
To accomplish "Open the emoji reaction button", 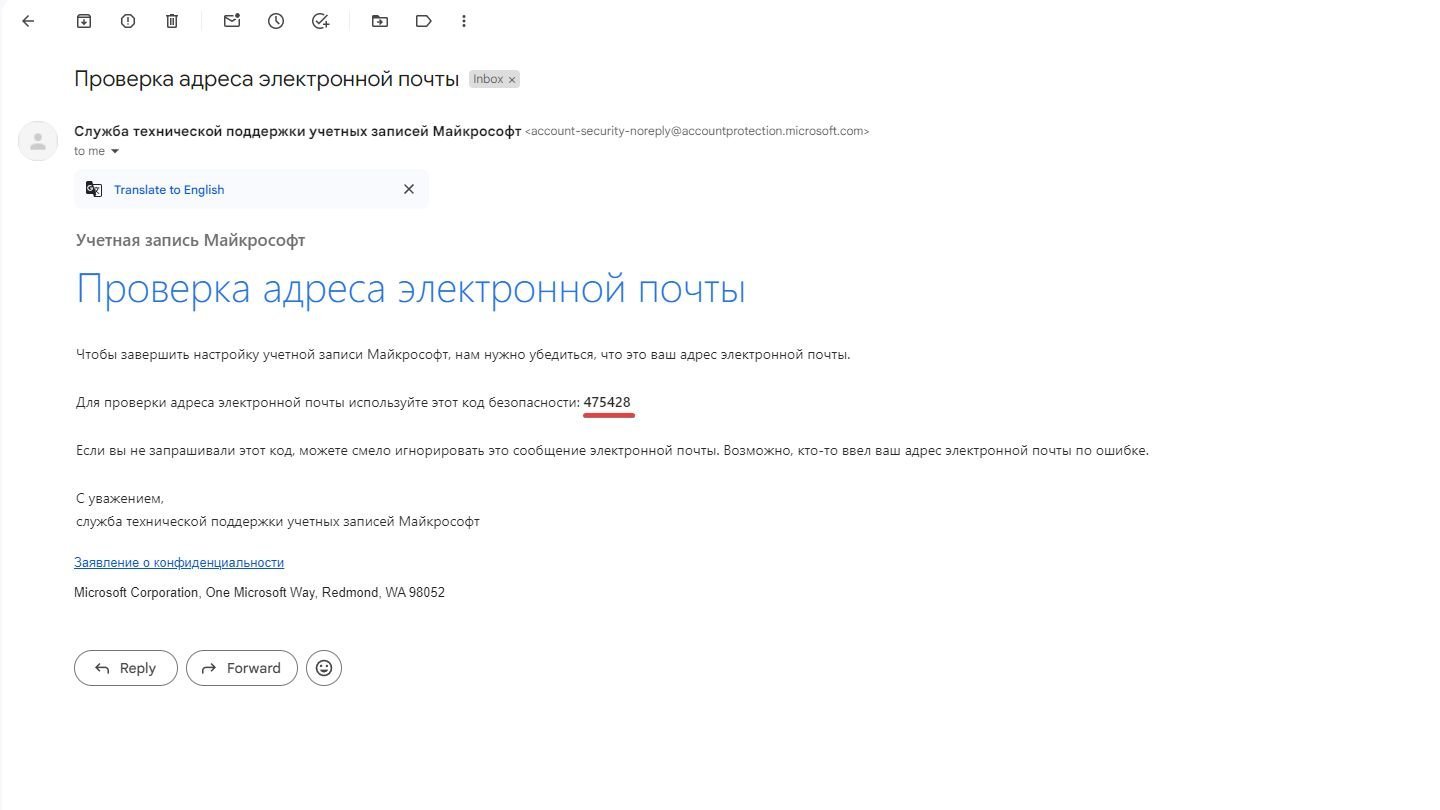I will (x=324, y=668).
